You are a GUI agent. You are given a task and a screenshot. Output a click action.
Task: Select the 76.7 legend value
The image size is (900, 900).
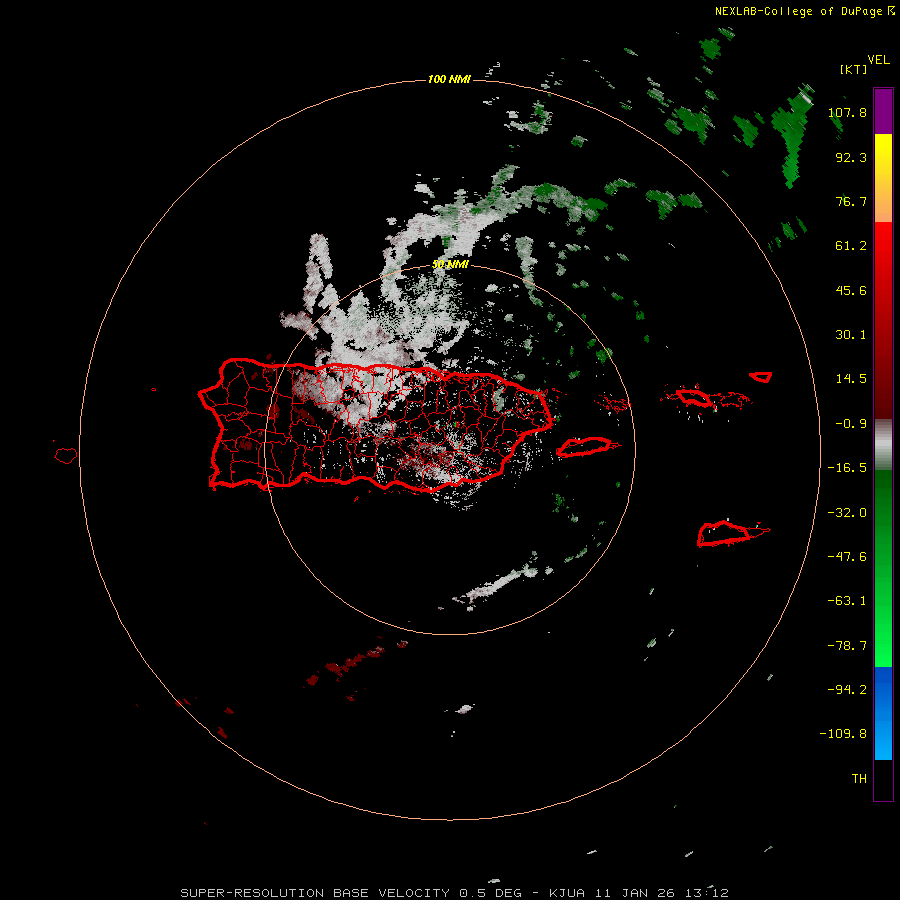coord(851,201)
